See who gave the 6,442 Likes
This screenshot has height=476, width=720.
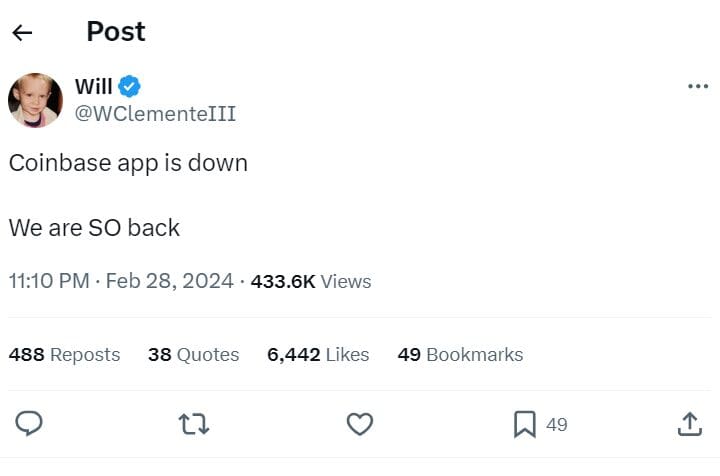[x=318, y=354]
